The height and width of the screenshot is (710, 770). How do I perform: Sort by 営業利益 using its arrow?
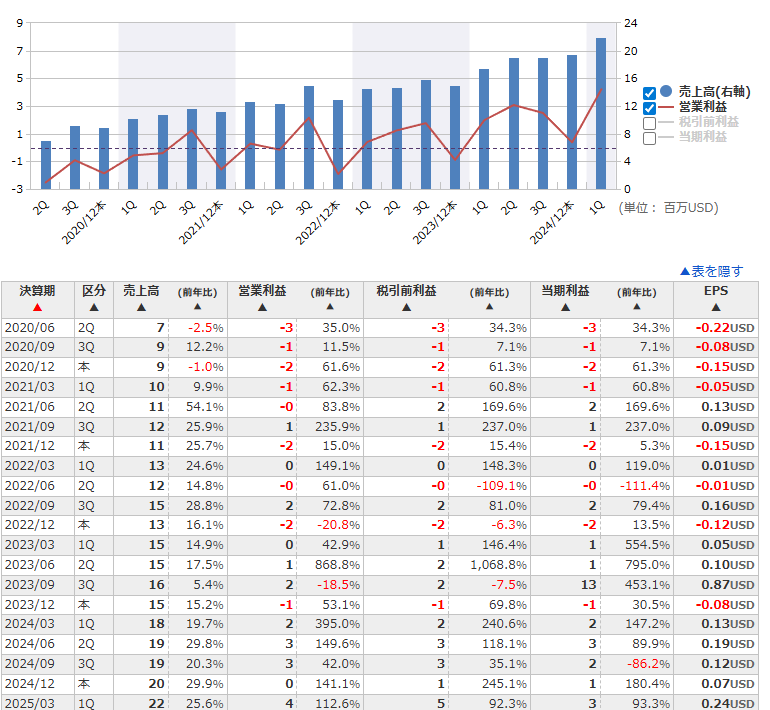[262, 307]
